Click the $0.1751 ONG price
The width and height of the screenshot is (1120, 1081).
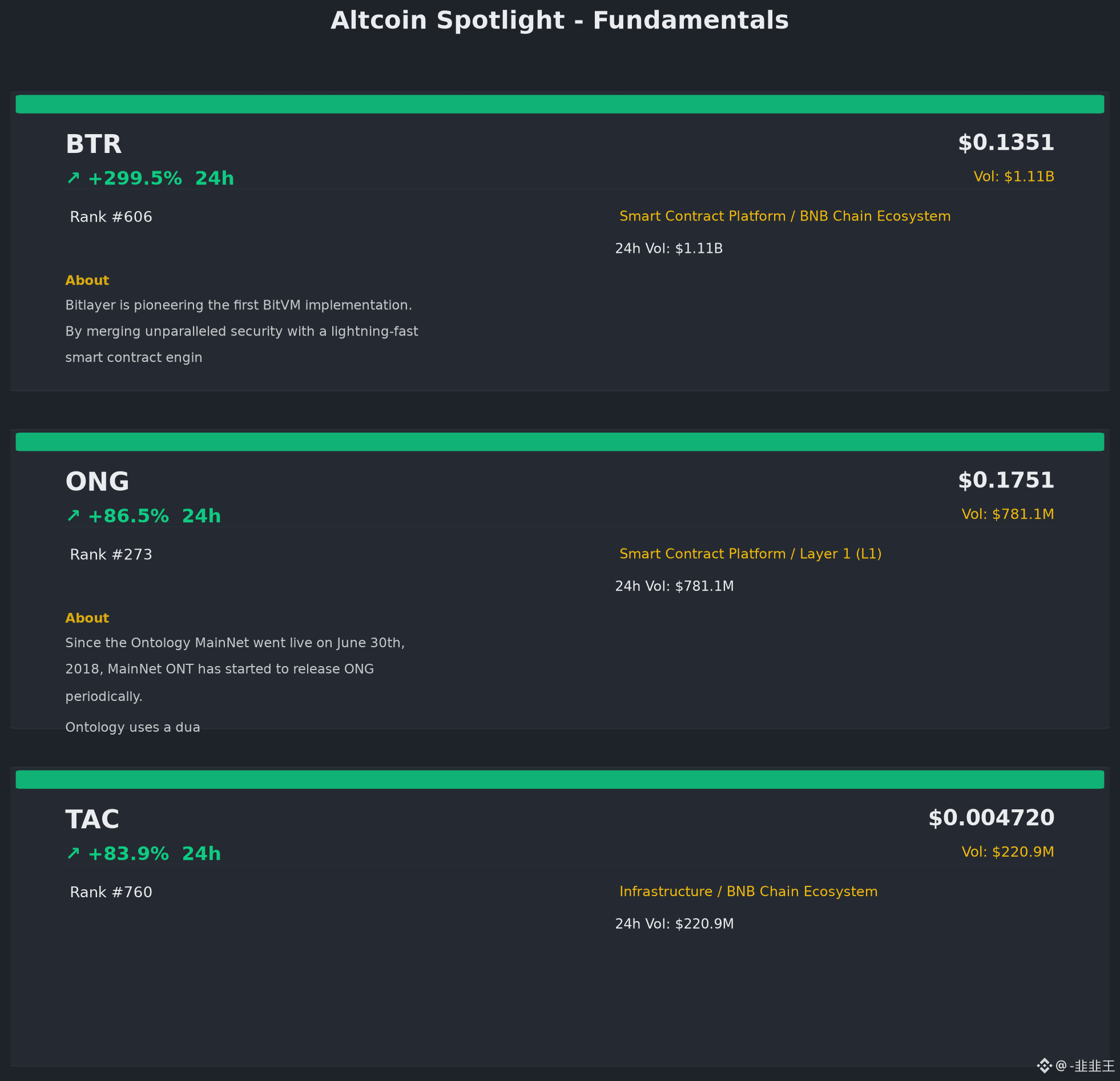[x=1006, y=481]
